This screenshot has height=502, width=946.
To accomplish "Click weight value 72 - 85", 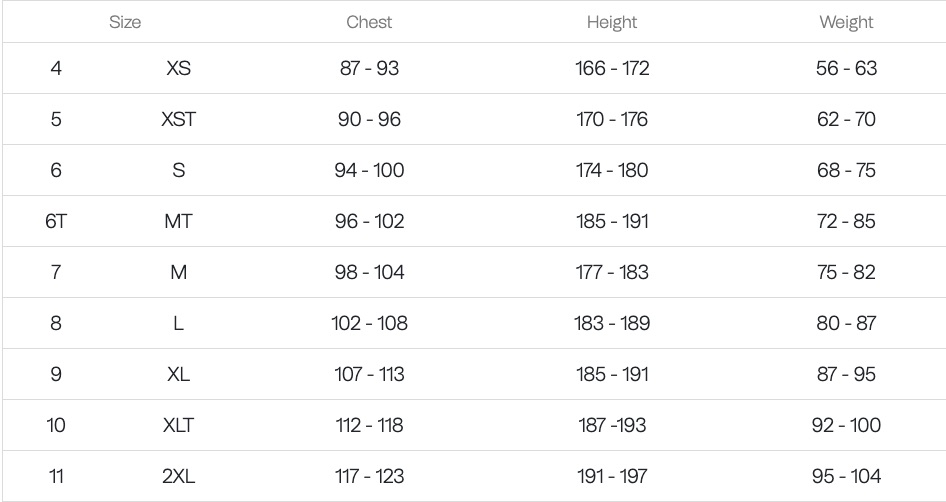I will pyautogui.click(x=846, y=221).
